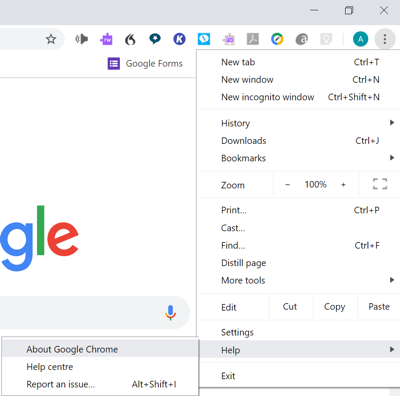Click the grey Adobe Acrobat extension icon
Image resolution: width=400 pixels, height=396 pixels.
[x=253, y=39]
